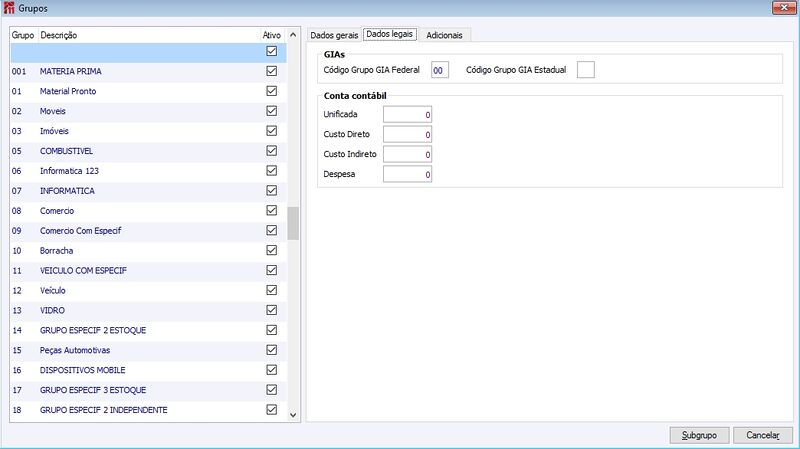Click the group list scroll down arrow

click(x=293, y=415)
